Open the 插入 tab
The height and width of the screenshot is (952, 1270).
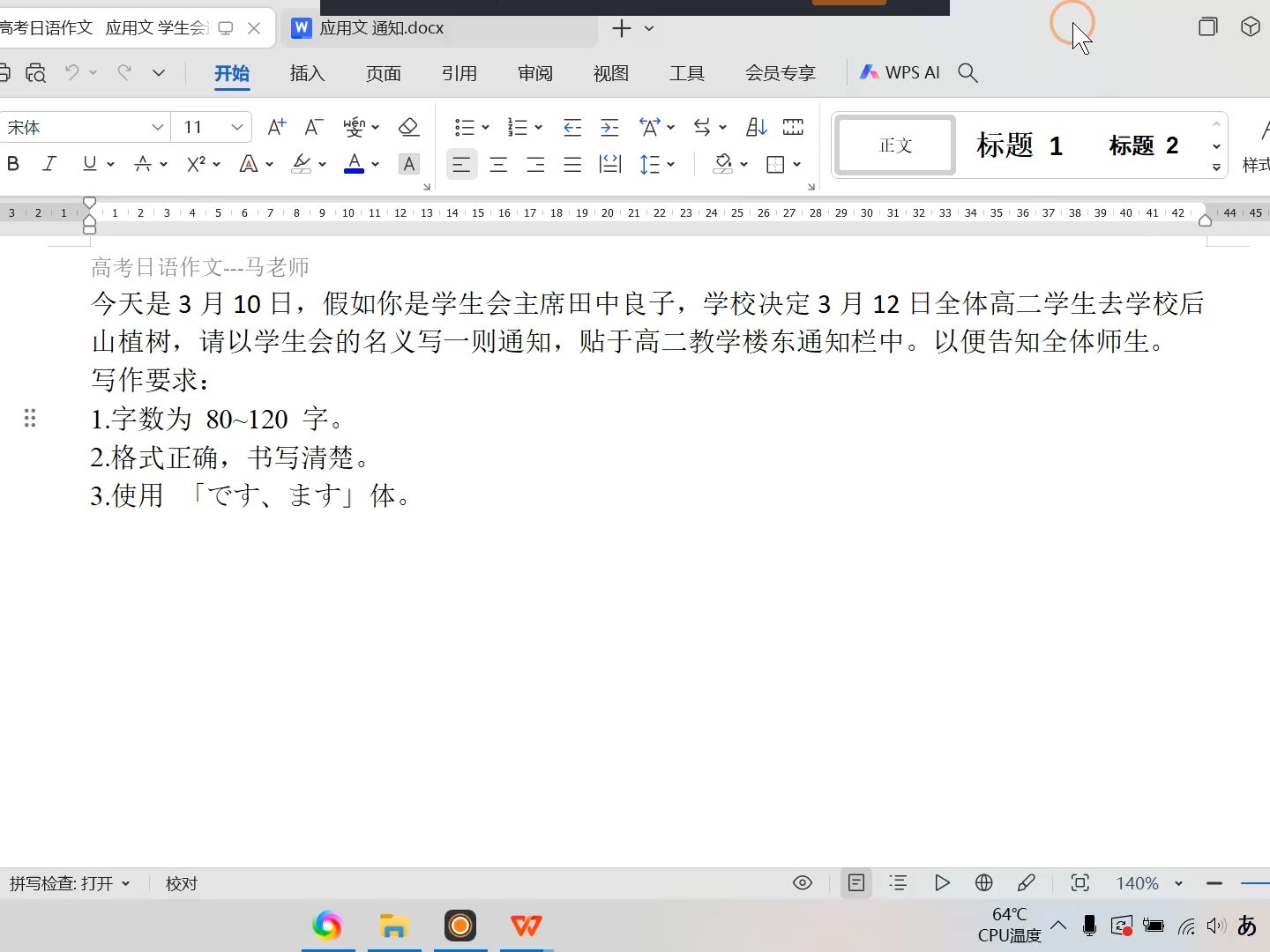307,73
